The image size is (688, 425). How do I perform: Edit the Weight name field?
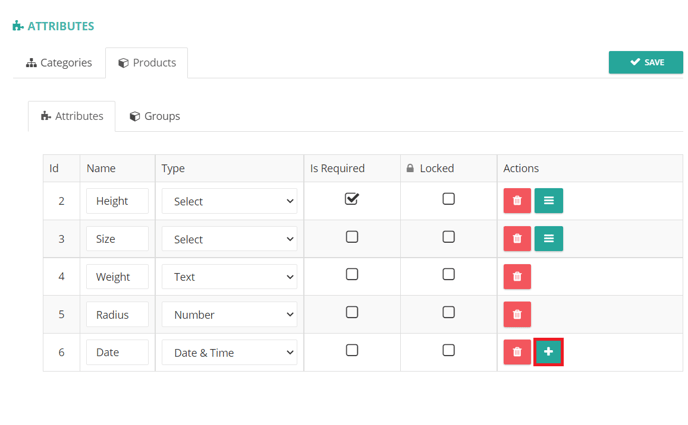[x=117, y=277]
